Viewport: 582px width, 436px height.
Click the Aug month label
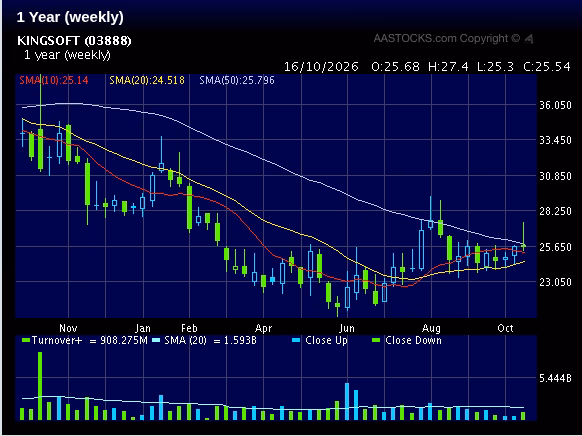pos(431,328)
